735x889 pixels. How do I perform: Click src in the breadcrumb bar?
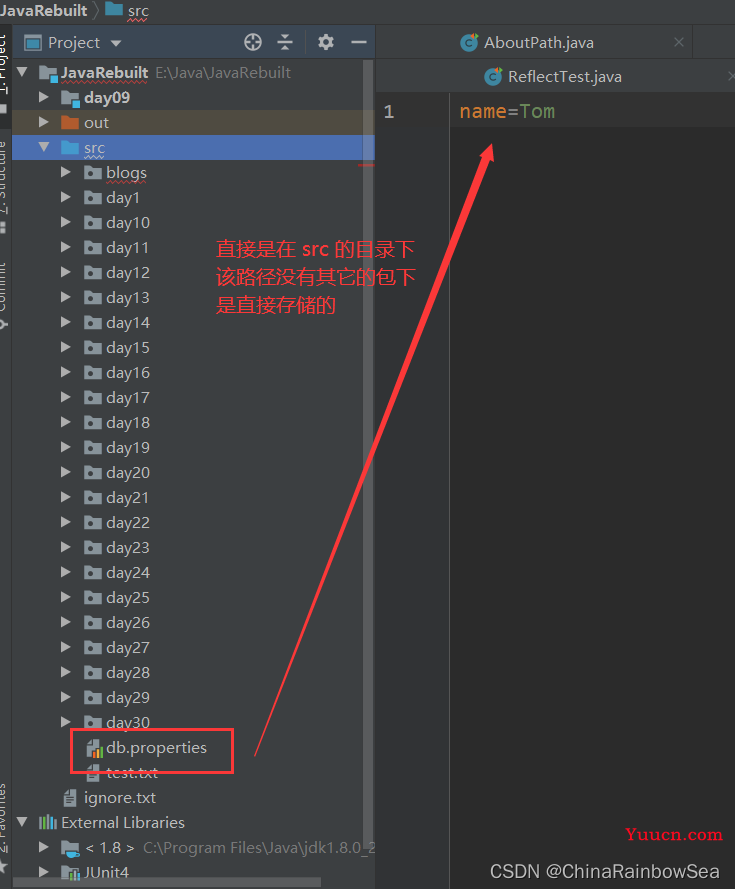[137, 10]
